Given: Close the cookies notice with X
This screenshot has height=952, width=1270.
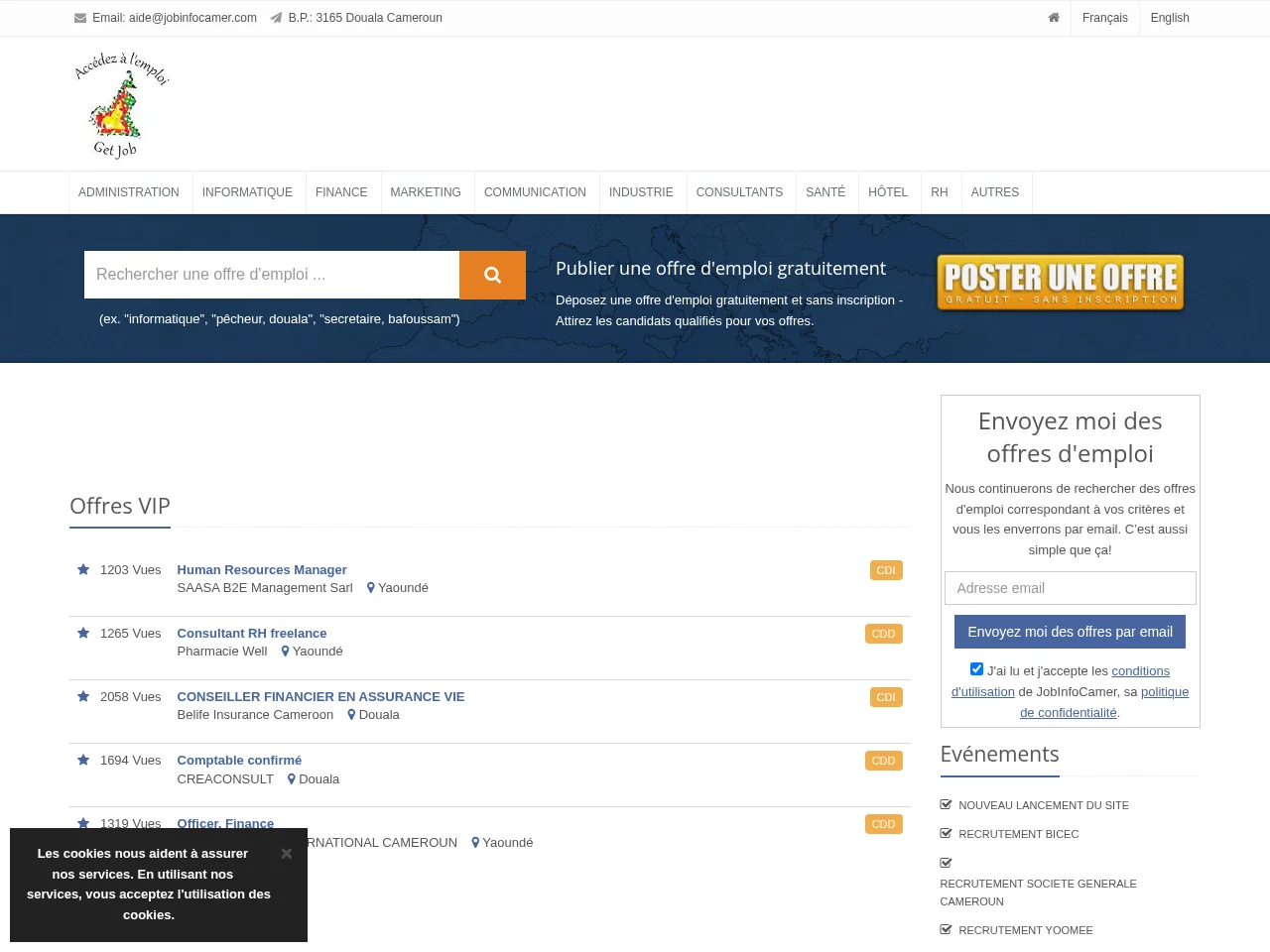Looking at the screenshot, I should coord(286,854).
